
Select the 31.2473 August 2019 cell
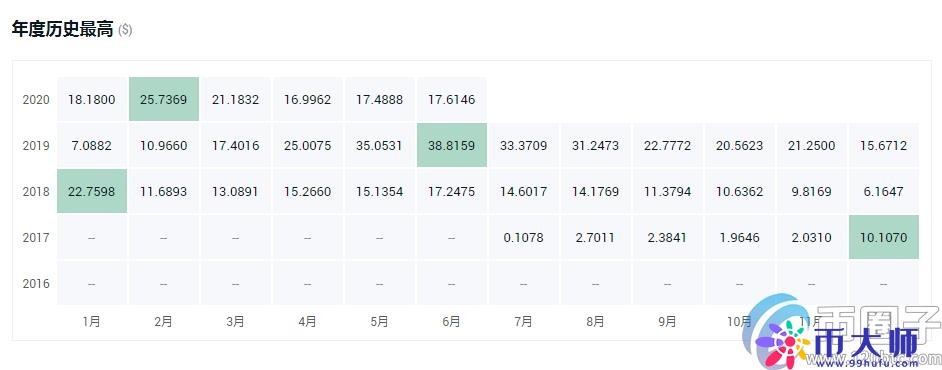coord(595,145)
